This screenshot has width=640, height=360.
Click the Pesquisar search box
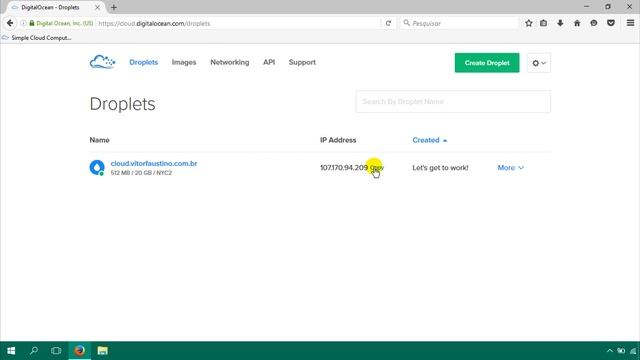(x=459, y=23)
